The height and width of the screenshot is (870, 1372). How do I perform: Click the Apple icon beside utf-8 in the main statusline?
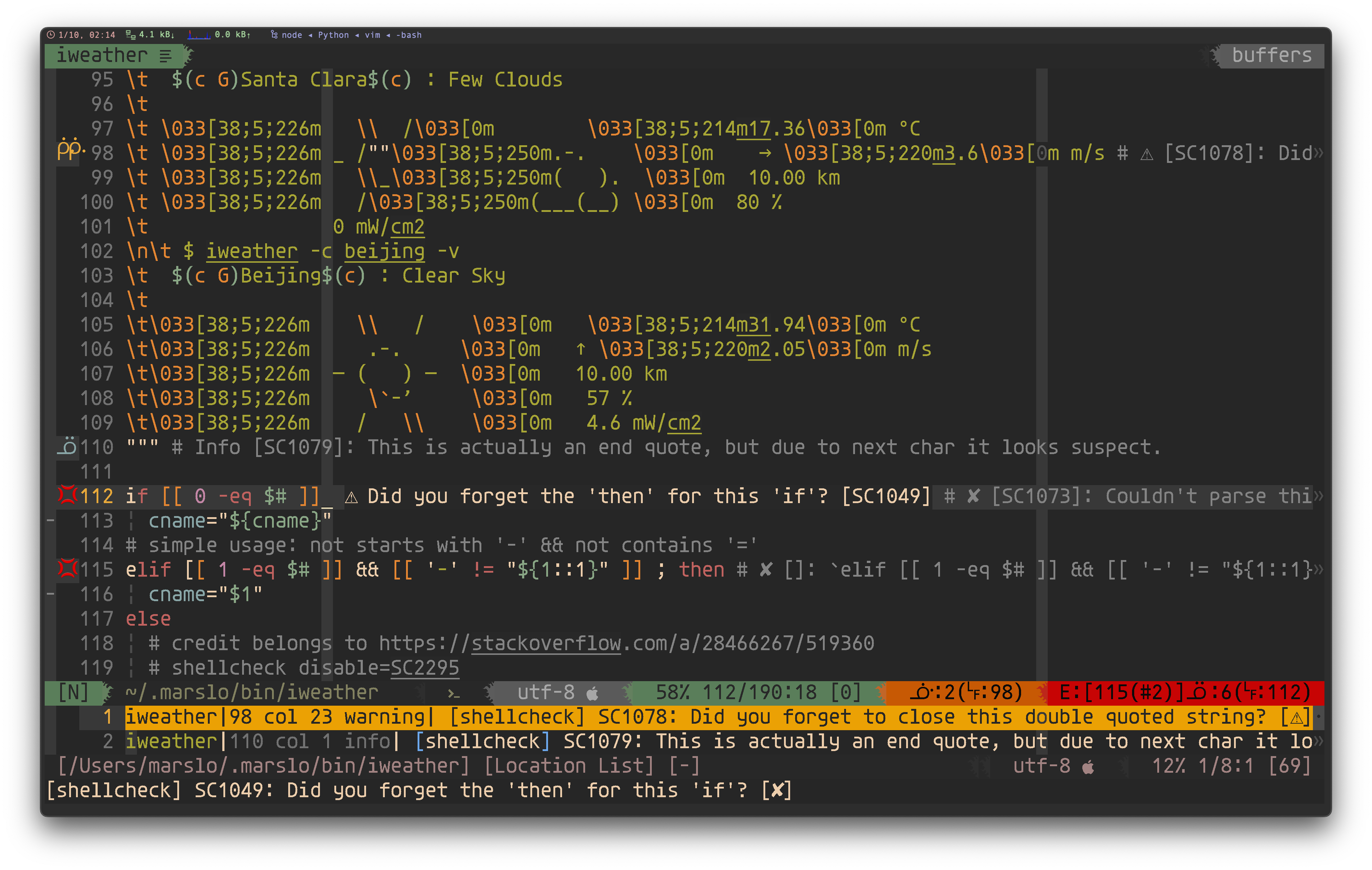[x=593, y=693]
